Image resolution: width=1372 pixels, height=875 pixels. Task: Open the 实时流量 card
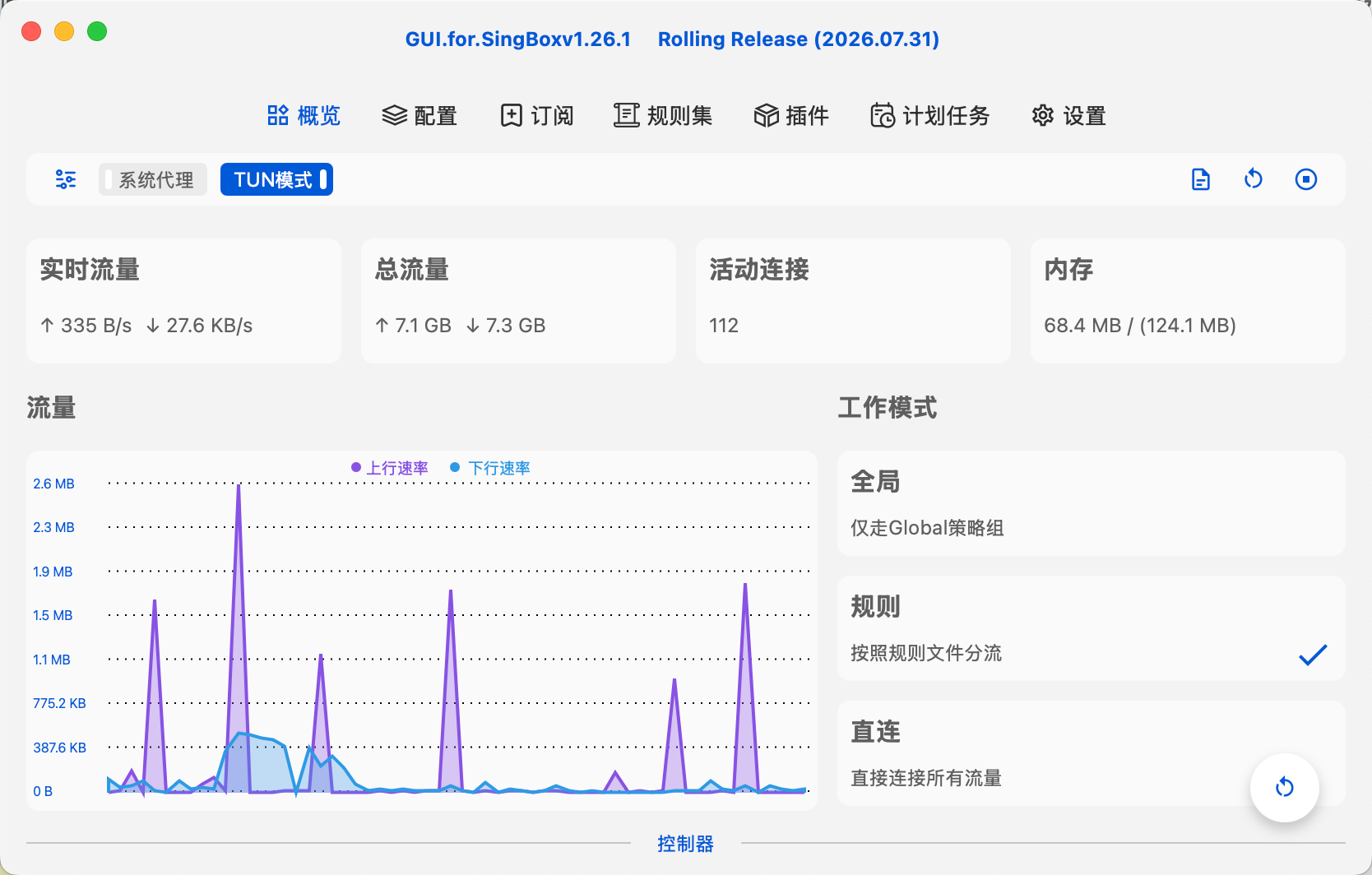point(183,301)
